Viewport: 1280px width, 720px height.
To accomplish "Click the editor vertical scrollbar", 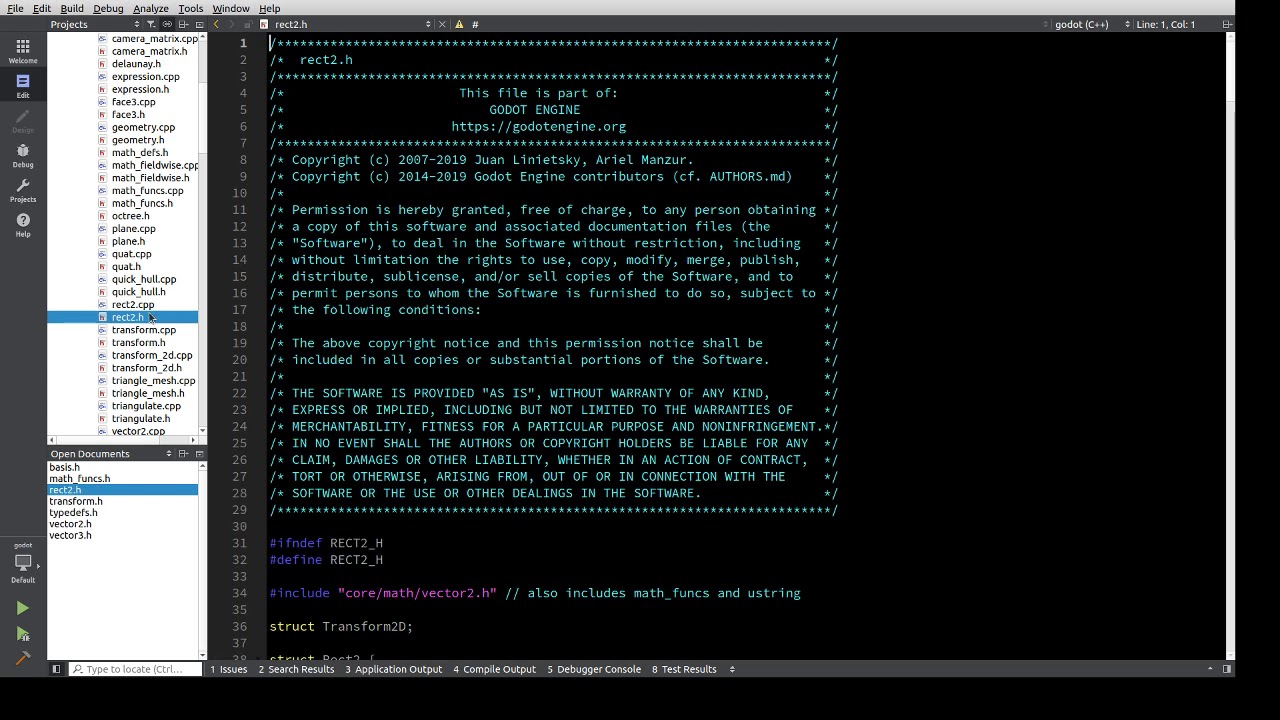I will [1231, 345].
